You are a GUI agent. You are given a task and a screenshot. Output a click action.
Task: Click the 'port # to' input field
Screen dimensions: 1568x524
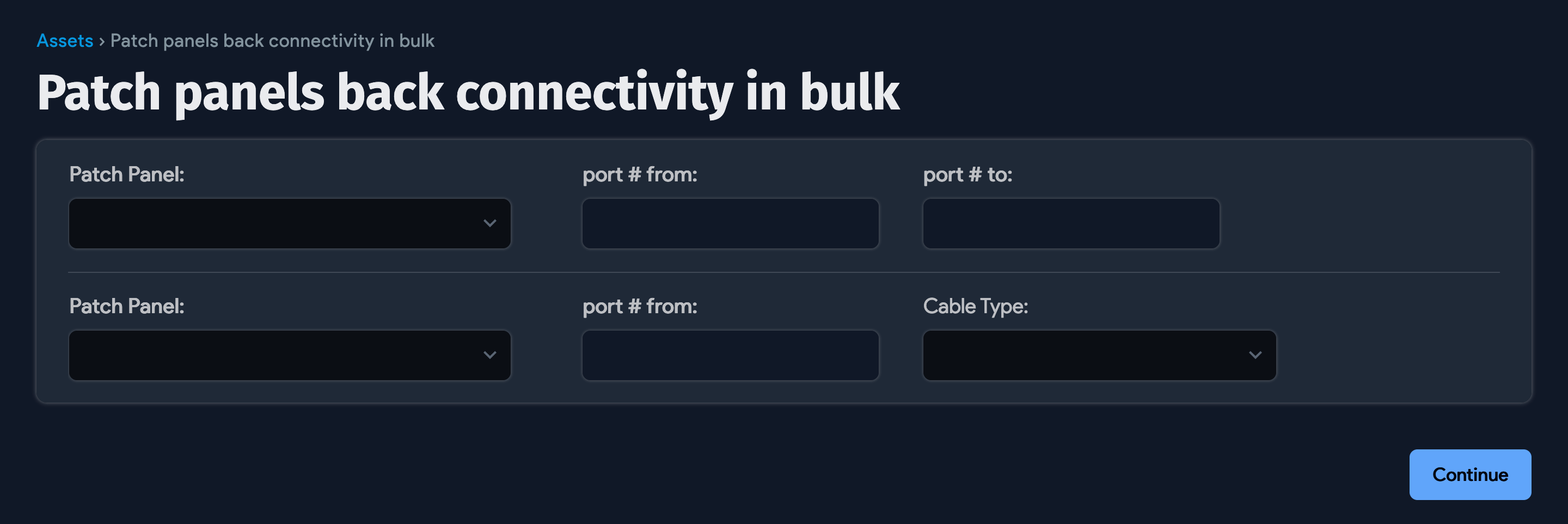pyautogui.click(x=1071, y=223)
